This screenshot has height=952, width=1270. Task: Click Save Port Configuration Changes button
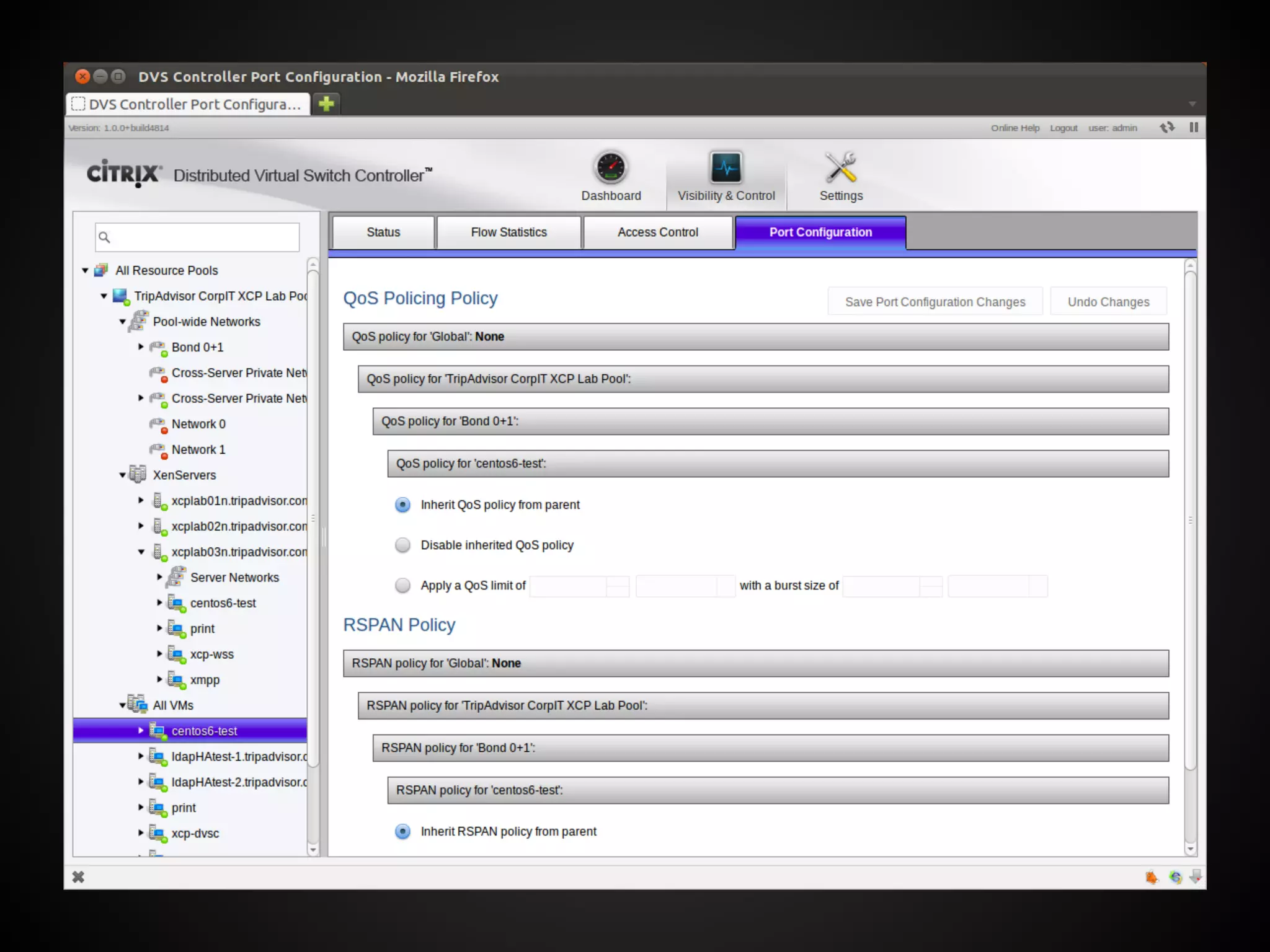point(935,302)
